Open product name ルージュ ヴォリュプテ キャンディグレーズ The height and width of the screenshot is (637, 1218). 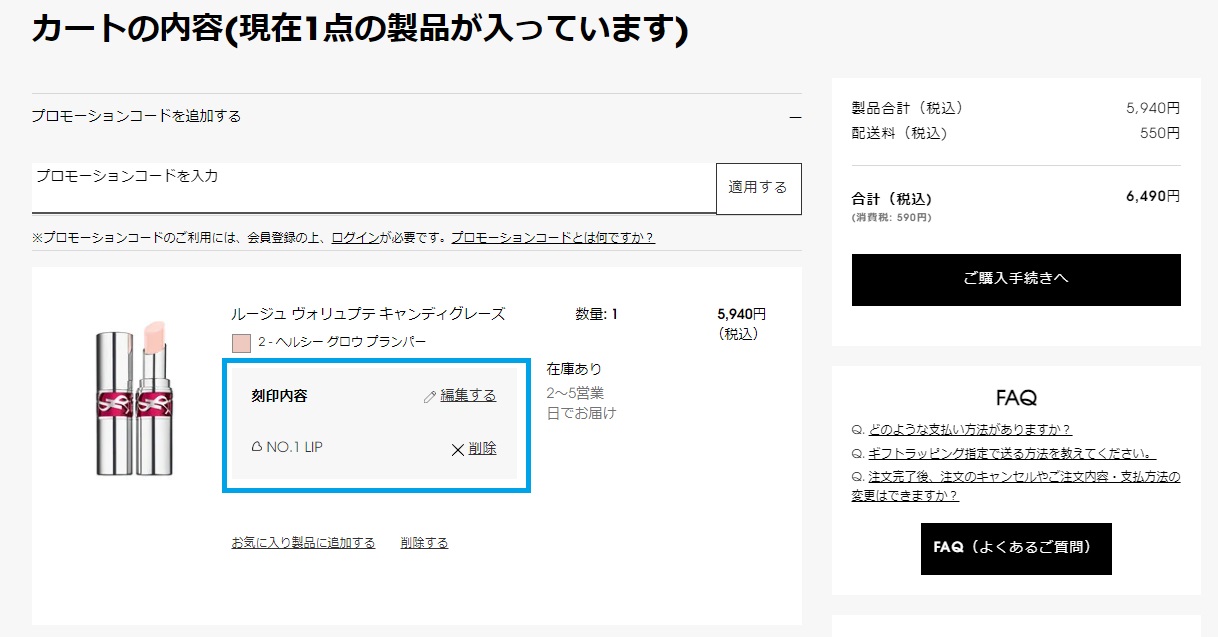point(368,314)
